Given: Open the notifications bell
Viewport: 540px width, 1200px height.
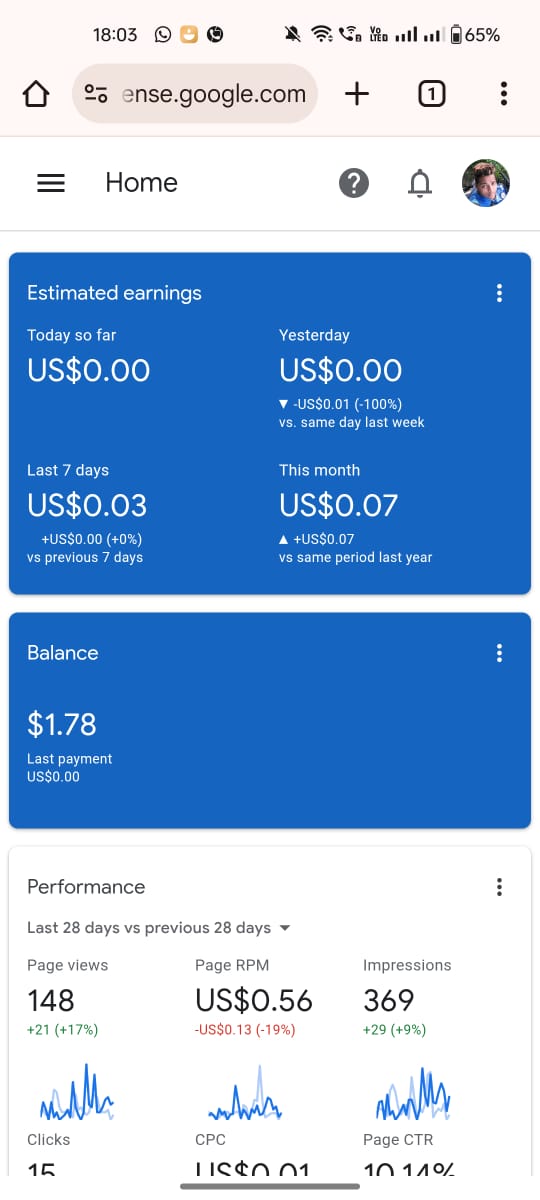Looking at the screenshot, I should click(x=421, y=183).
